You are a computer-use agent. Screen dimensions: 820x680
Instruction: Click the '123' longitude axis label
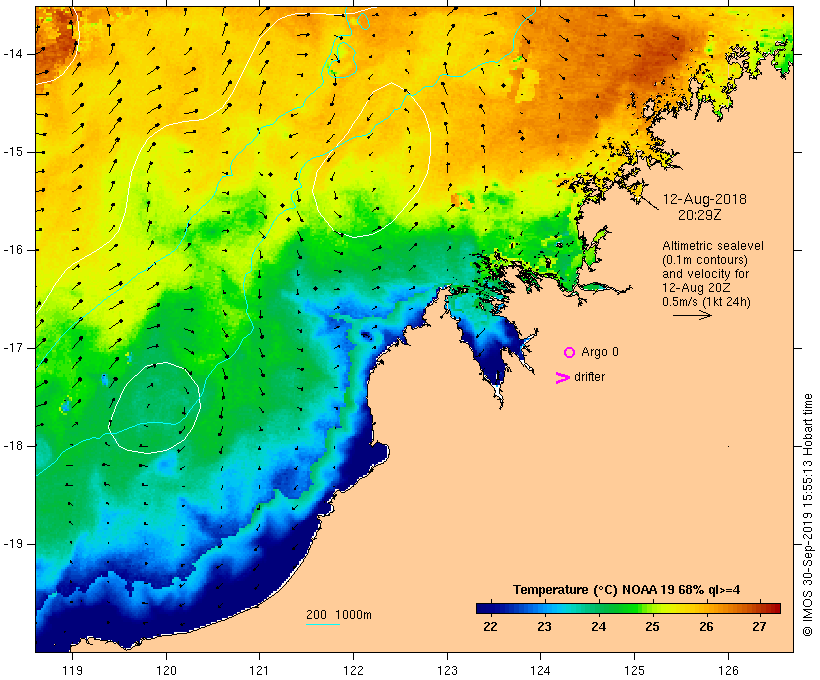[x=447, y=670]
